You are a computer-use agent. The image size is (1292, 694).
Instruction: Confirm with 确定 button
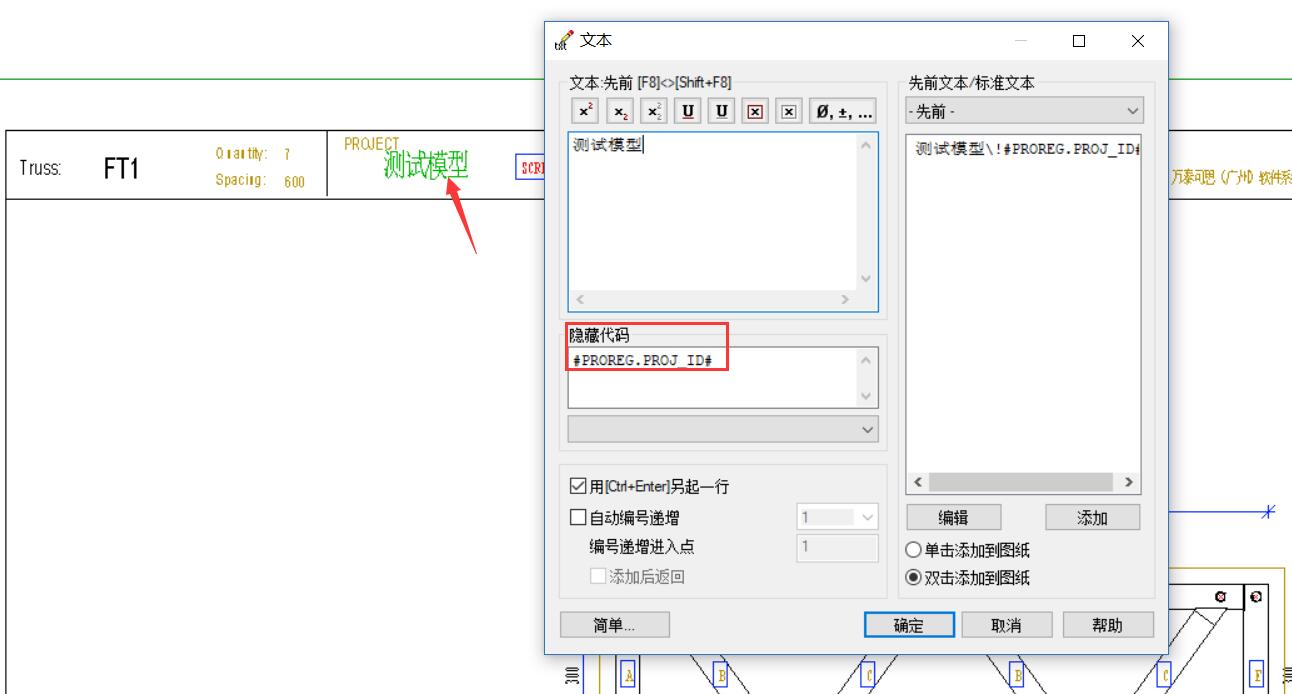coord(909,625)
